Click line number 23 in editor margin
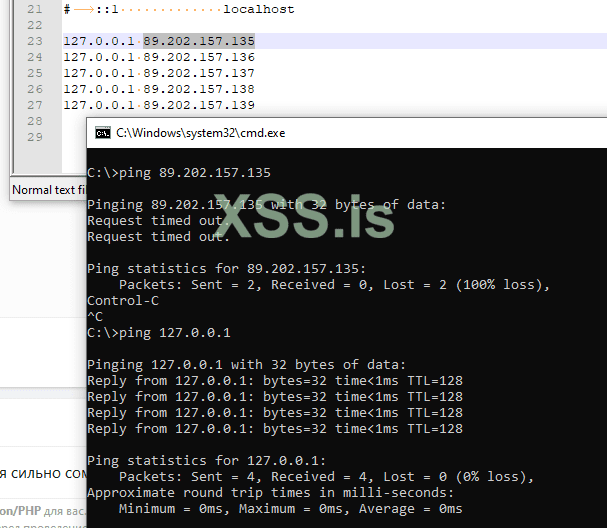 (35, 41)
